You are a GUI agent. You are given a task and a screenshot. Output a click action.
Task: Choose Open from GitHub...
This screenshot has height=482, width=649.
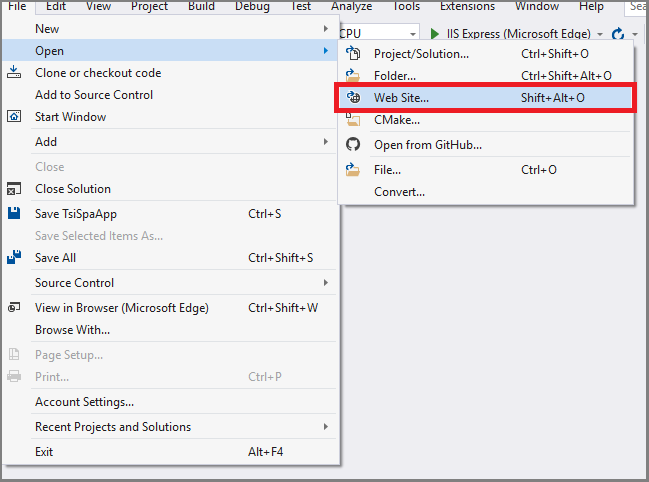click(486, 144)
